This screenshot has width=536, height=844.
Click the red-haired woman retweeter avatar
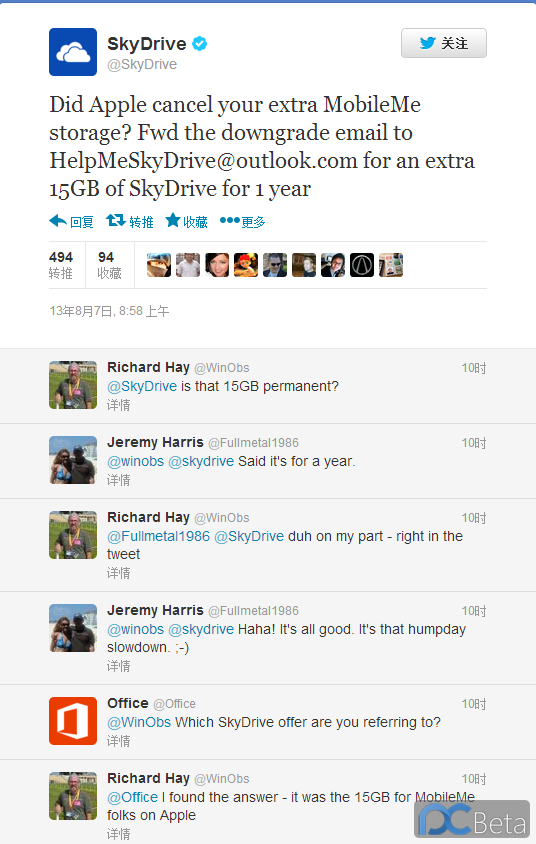[217, 265]
